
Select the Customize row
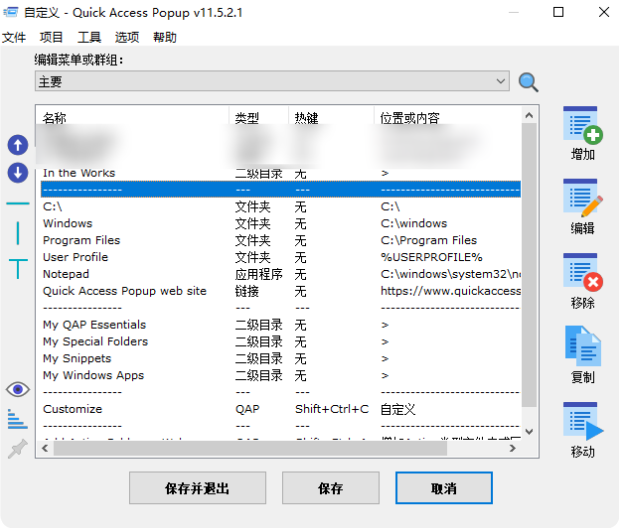pyautogui.click(x=281, y=409)
